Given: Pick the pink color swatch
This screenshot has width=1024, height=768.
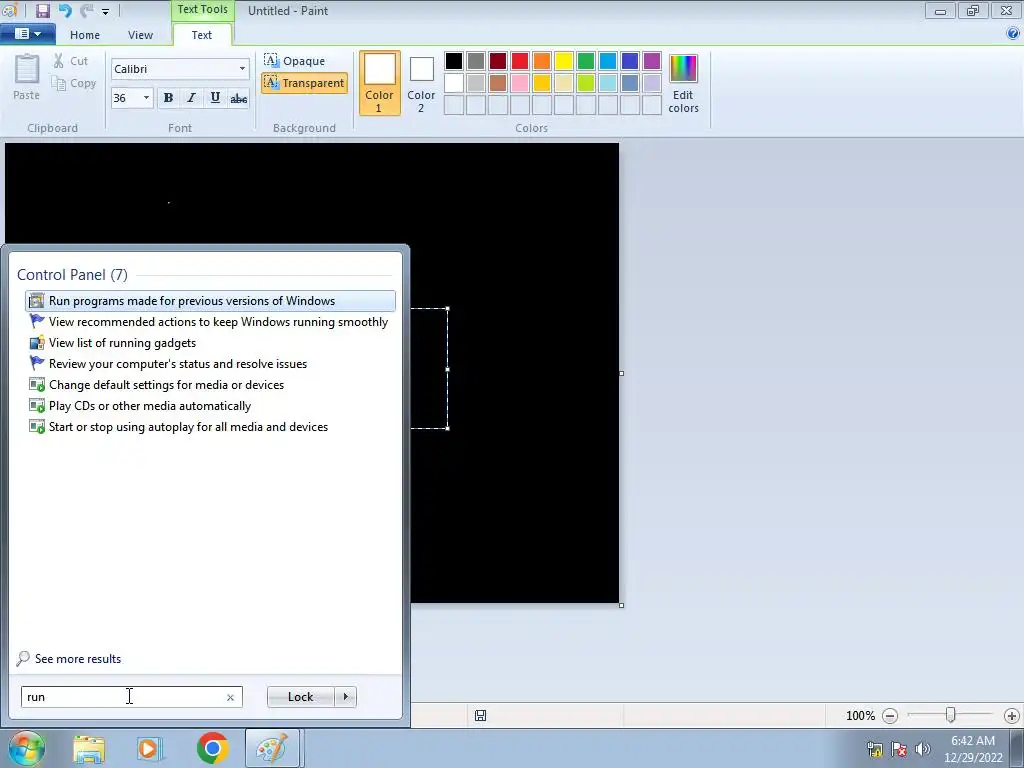Looking at the screenshot, I should point(520,83).
